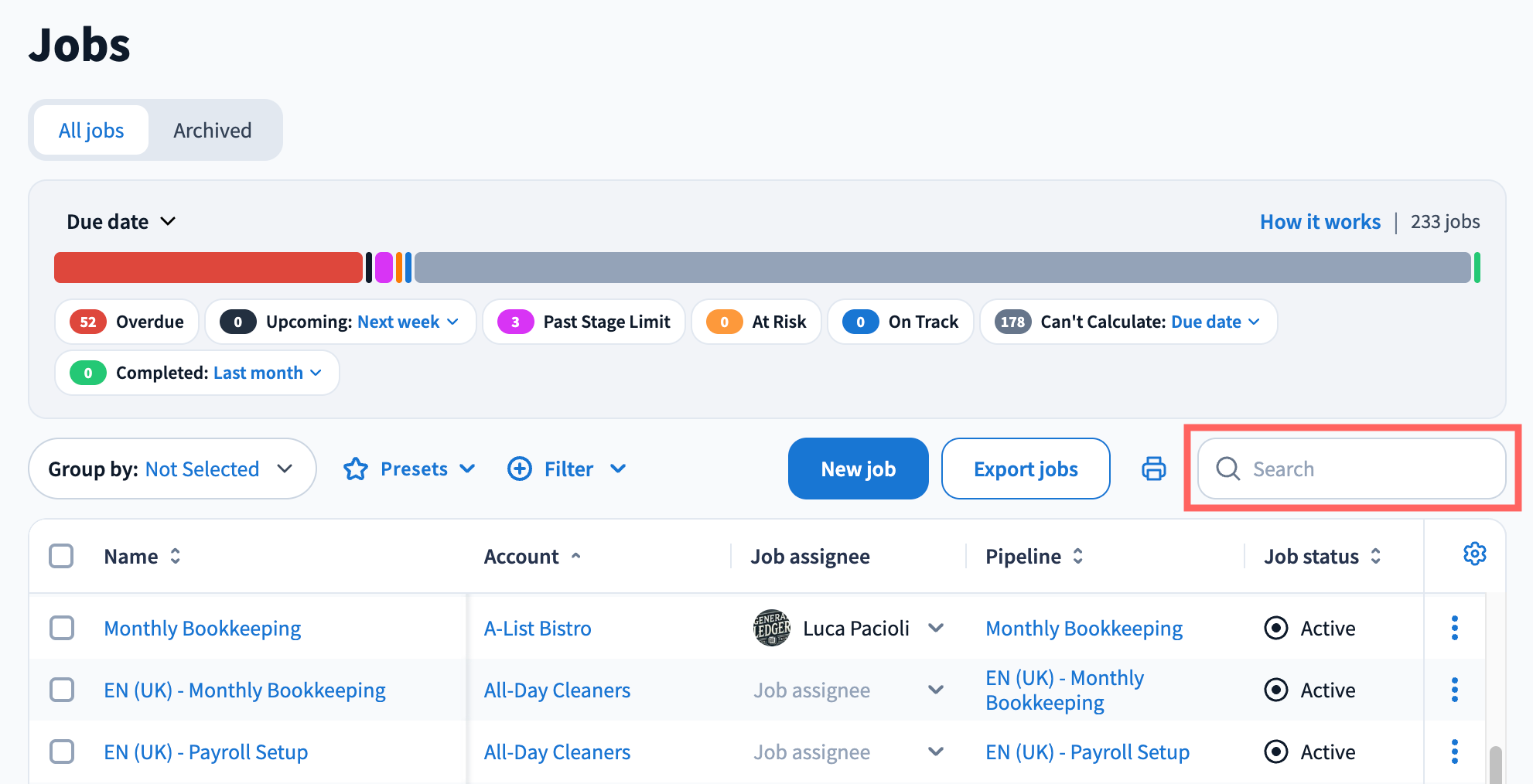Open Group by Not Selected dropdown
Screen dimensions: 1533x784
(172, 469)
